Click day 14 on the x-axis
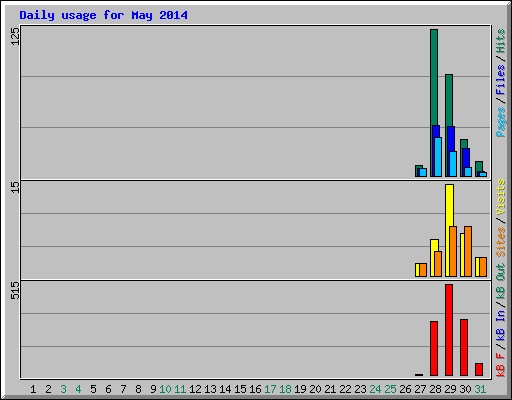 click(x=225, y=389)
